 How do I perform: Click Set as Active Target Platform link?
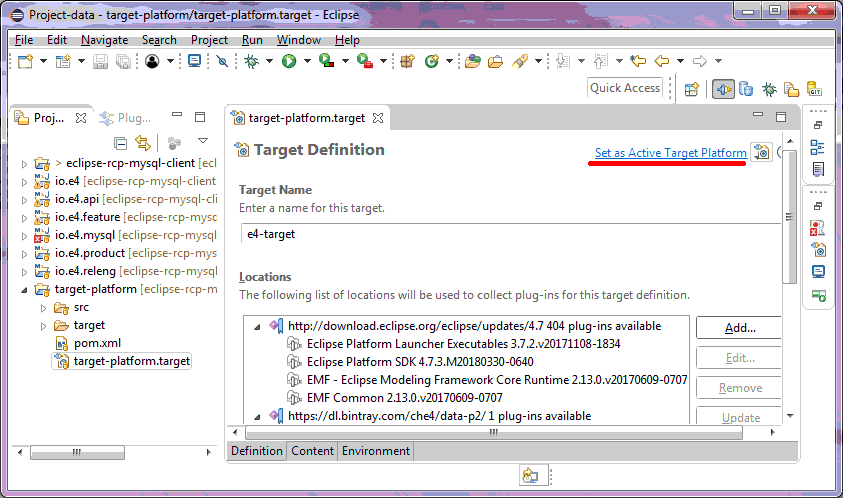[x=670, y=153]
